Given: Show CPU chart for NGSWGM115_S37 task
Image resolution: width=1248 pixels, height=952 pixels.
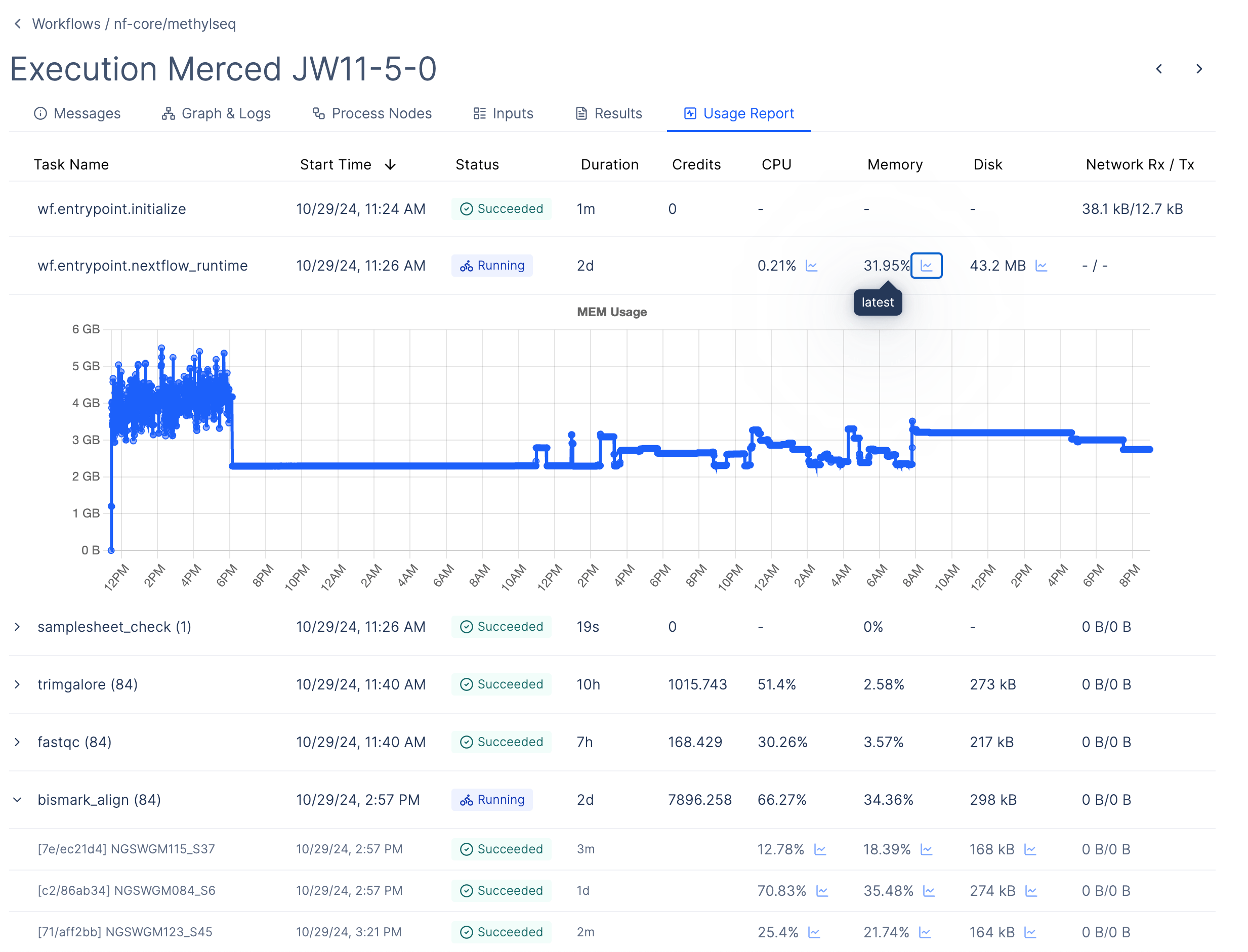Looking at the screenshot, I should pos(820,849).
